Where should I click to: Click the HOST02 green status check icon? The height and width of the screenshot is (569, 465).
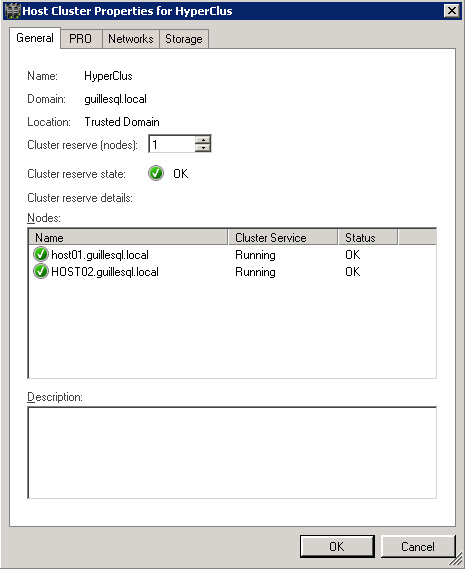pos(41,271)
